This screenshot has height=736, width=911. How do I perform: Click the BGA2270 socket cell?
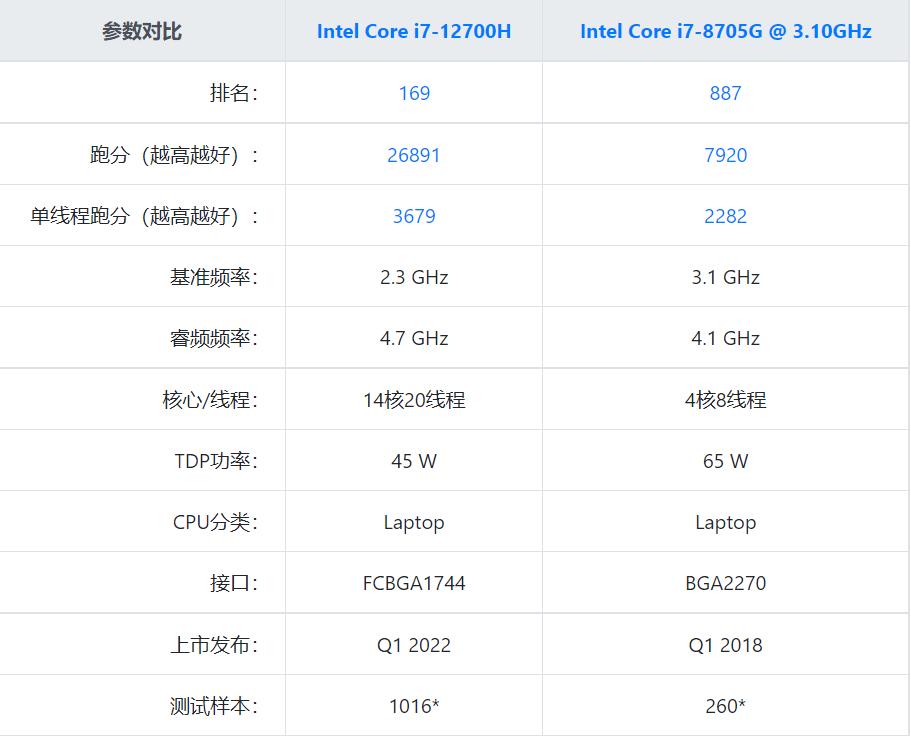point(725,583)
